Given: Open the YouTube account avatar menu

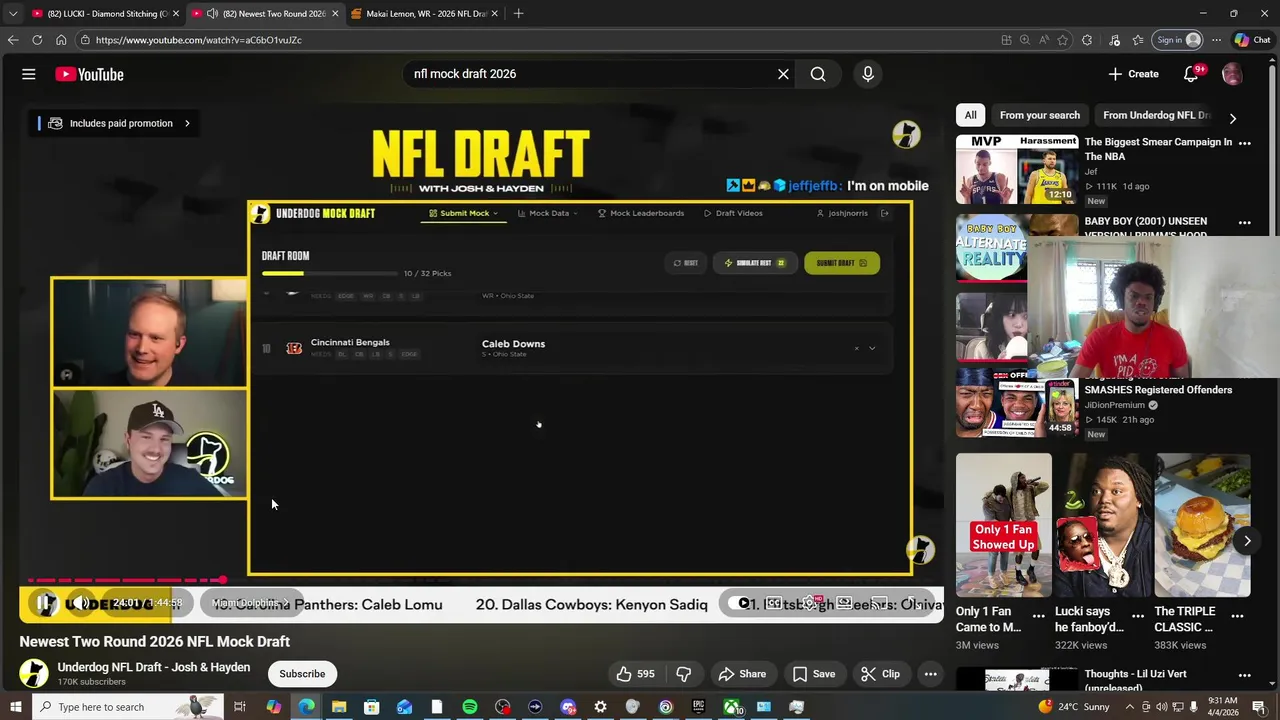Looking at the screenshot, I should click(1232, 74).
